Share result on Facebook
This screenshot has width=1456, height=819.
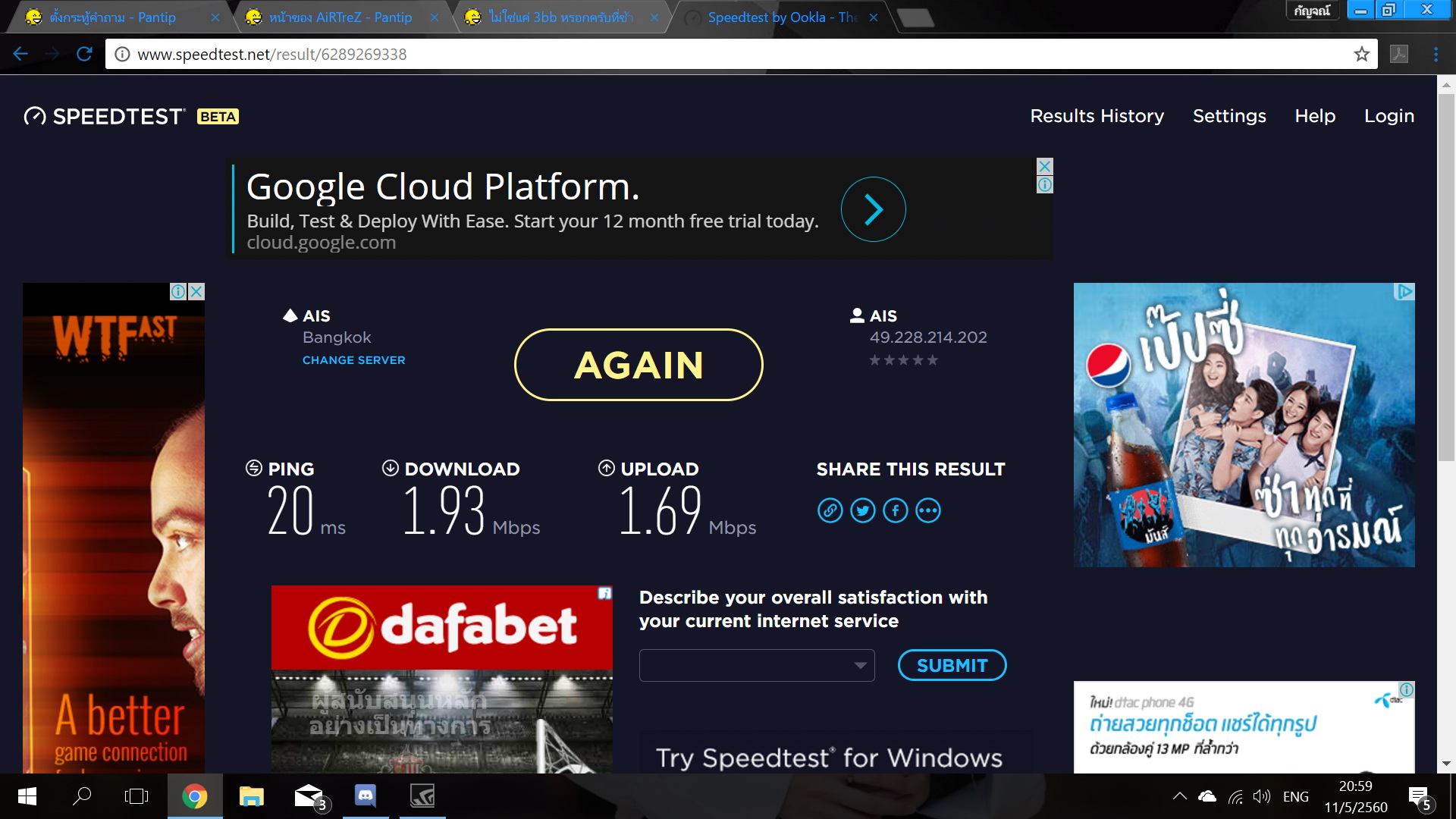(895, 510)
